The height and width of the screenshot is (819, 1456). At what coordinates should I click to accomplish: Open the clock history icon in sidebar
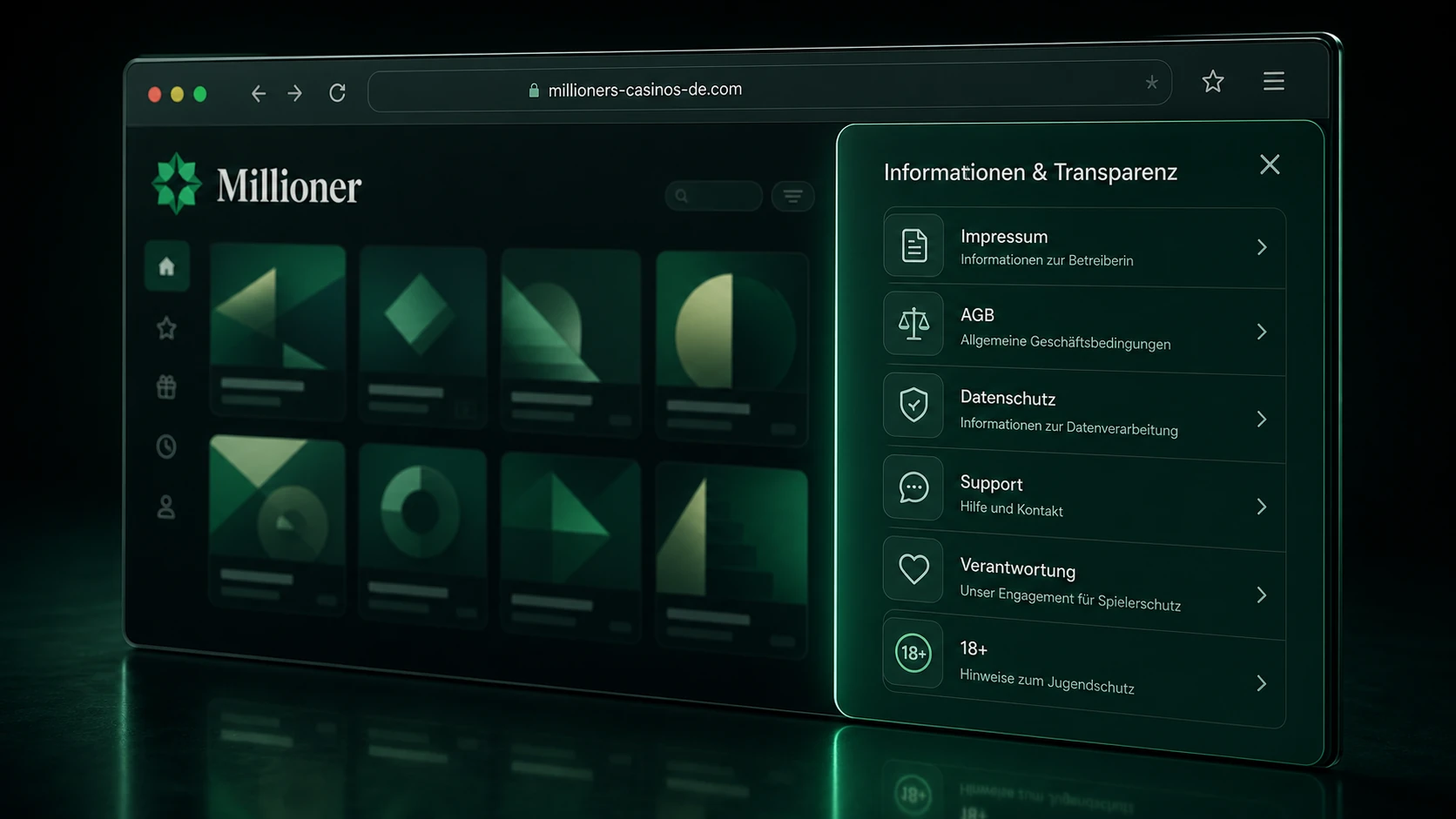pos(166,446)
